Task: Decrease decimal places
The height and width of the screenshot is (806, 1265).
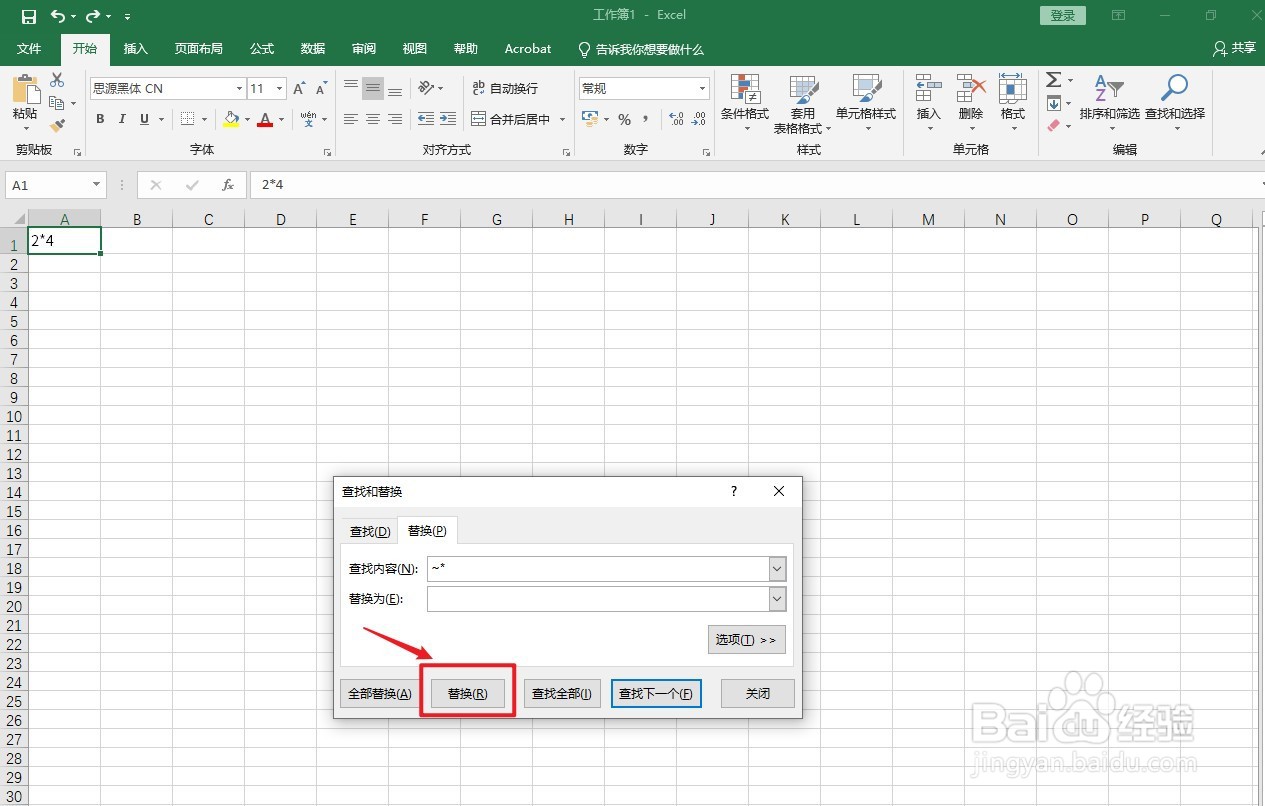Action: [698, 119]
